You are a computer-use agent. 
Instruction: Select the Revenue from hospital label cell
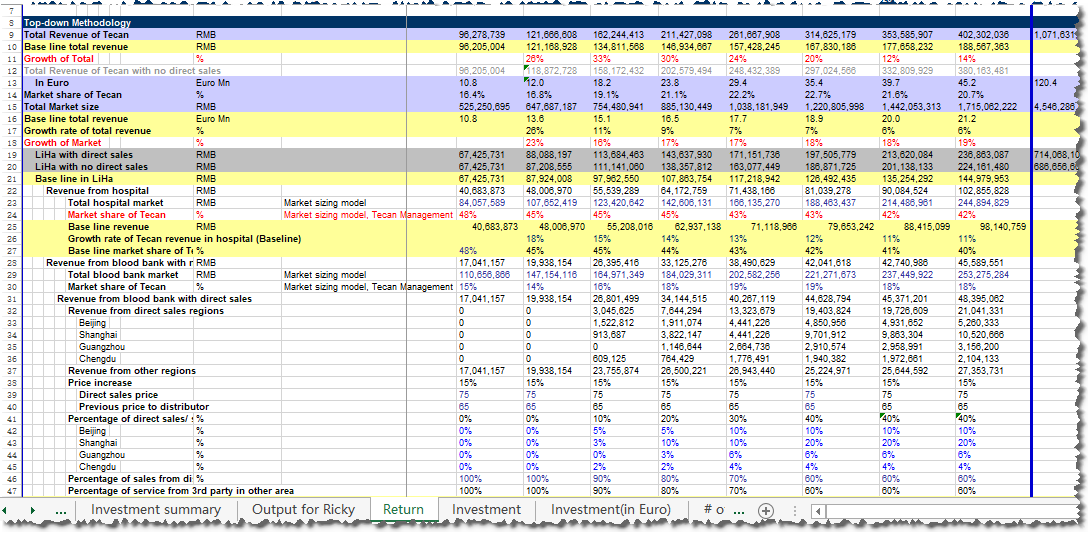(97, 191)
